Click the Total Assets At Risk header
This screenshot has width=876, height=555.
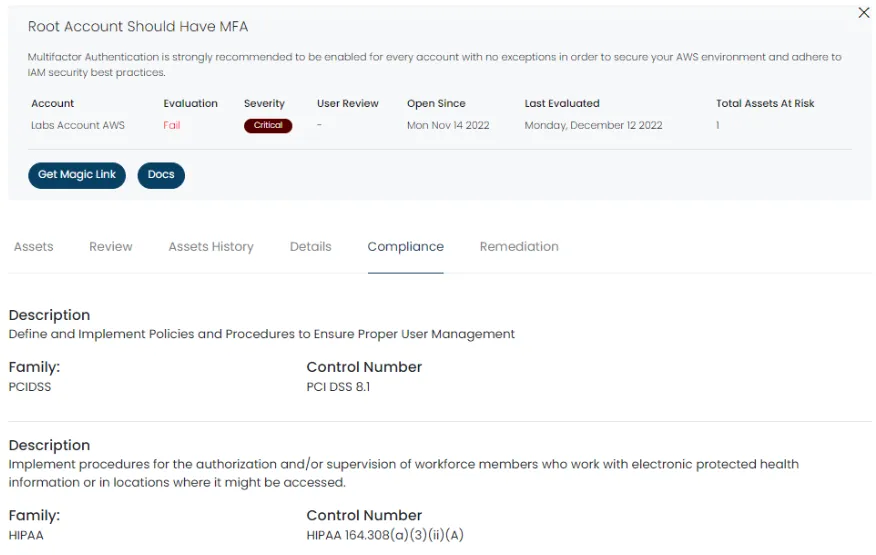(x=766, y=103)
